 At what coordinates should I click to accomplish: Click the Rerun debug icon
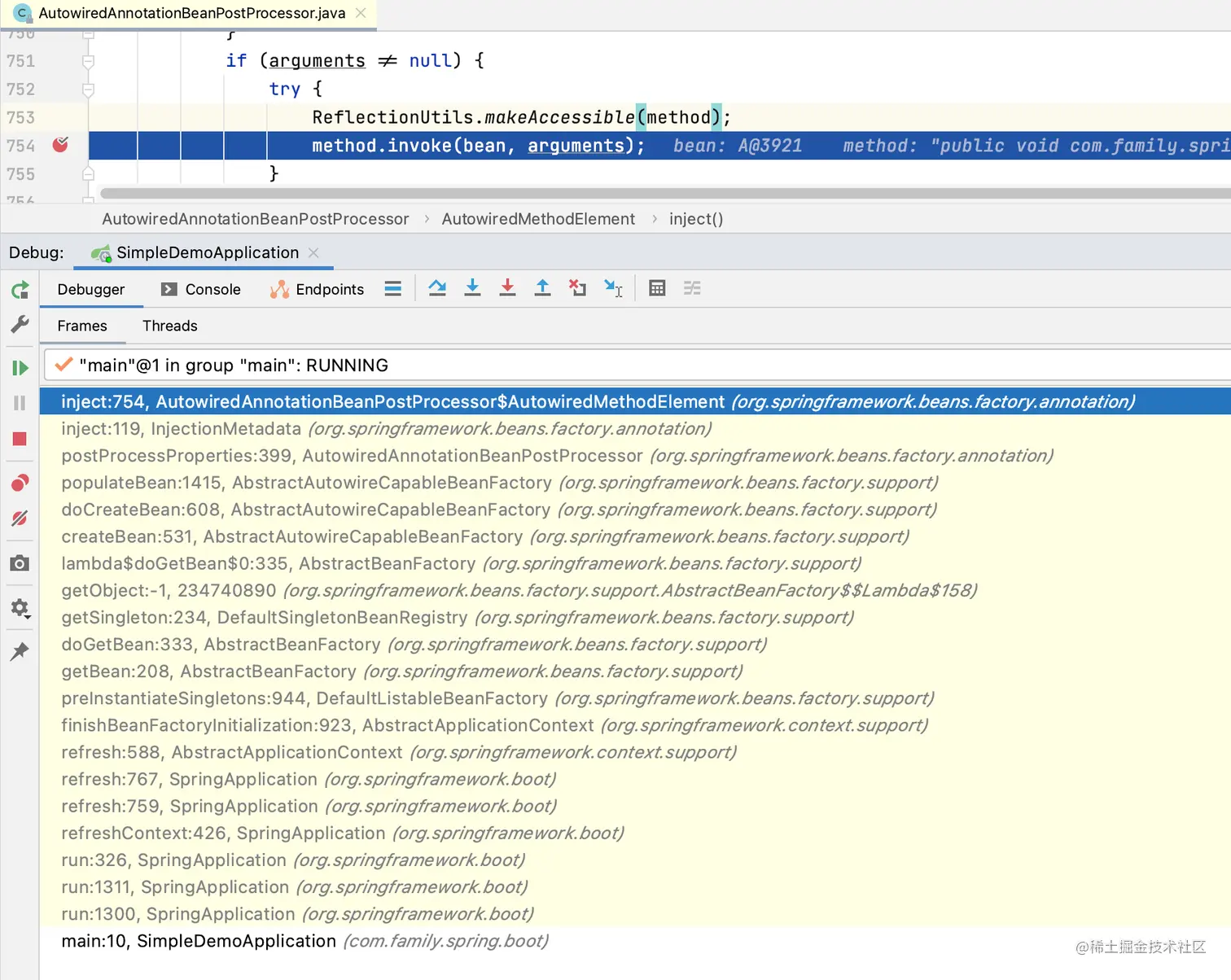pyautogui.click(x=20, y=290)
